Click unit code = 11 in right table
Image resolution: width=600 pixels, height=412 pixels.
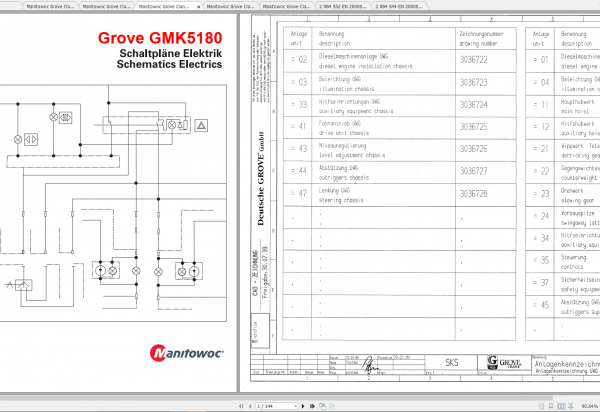point(541,104)
